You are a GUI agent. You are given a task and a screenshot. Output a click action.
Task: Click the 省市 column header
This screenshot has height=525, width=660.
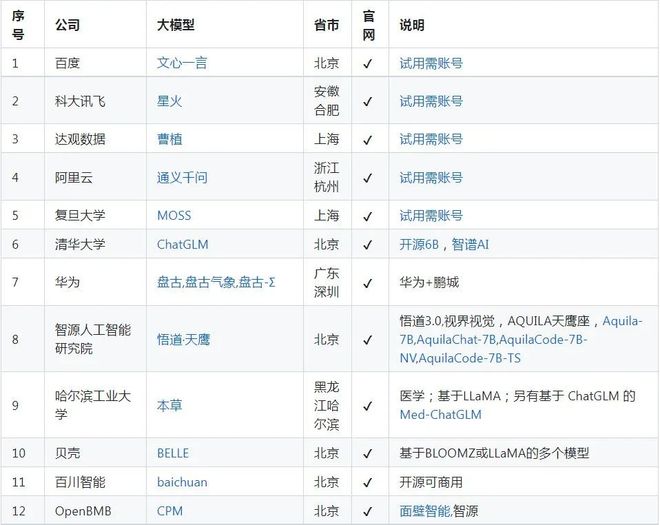click(x=327, y=25)
